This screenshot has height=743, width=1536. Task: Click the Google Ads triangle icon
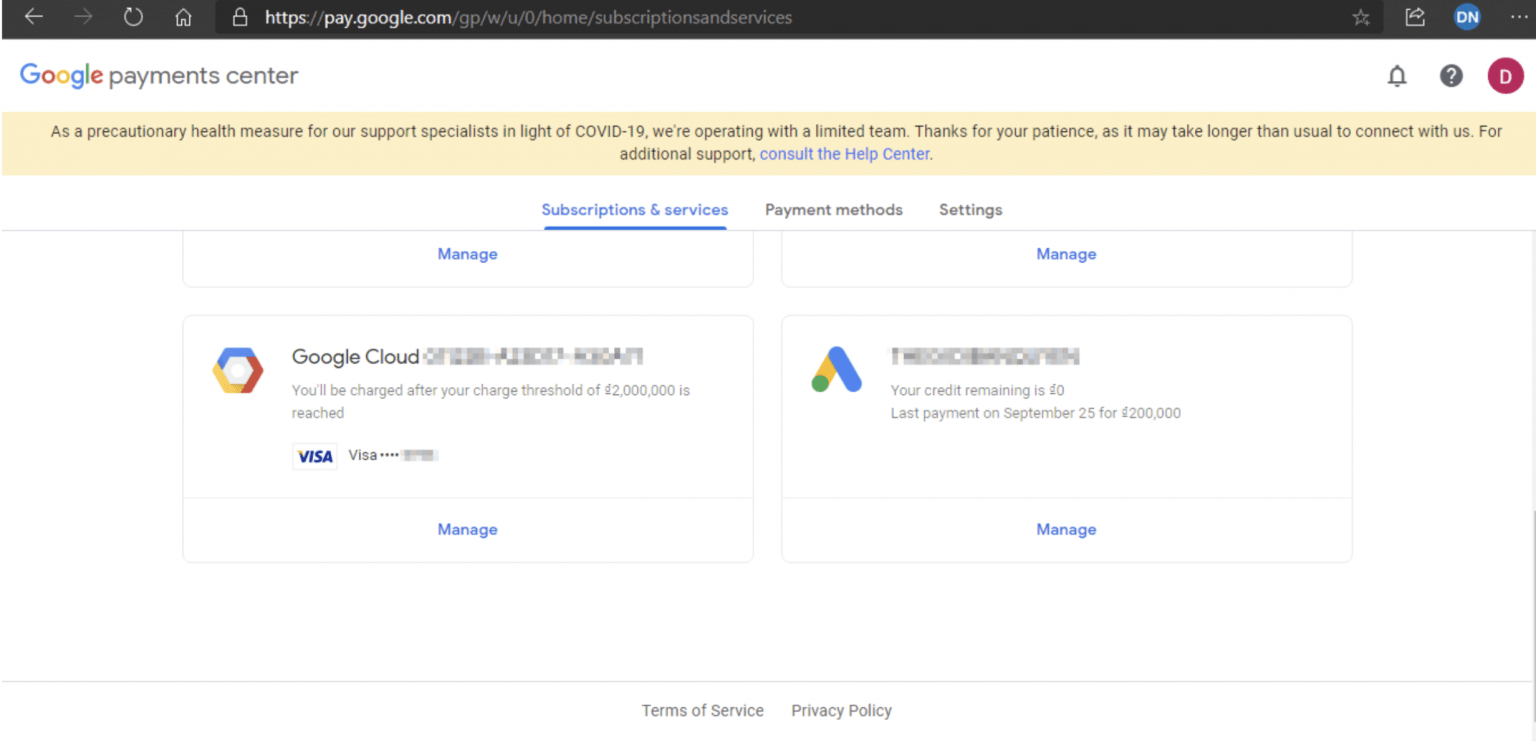(x=836, y=370)
